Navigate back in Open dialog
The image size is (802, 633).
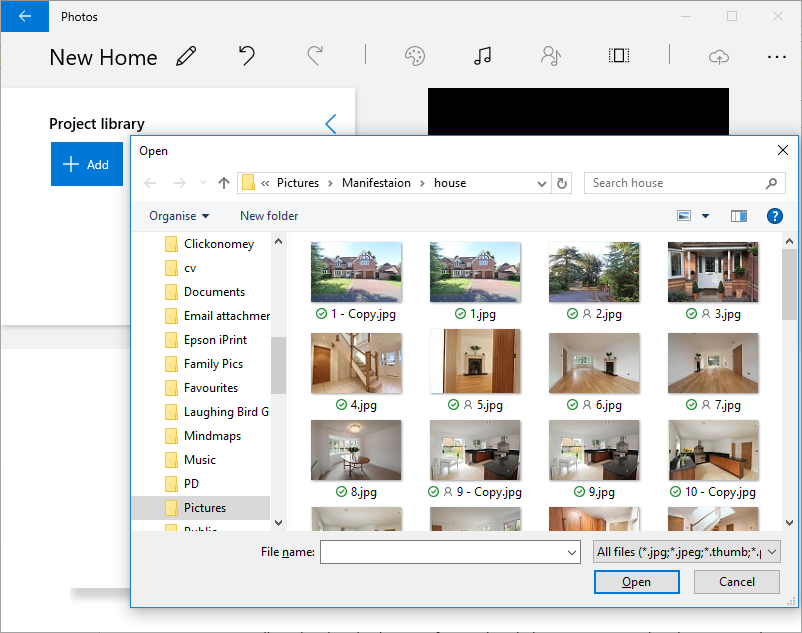point(150,183)
